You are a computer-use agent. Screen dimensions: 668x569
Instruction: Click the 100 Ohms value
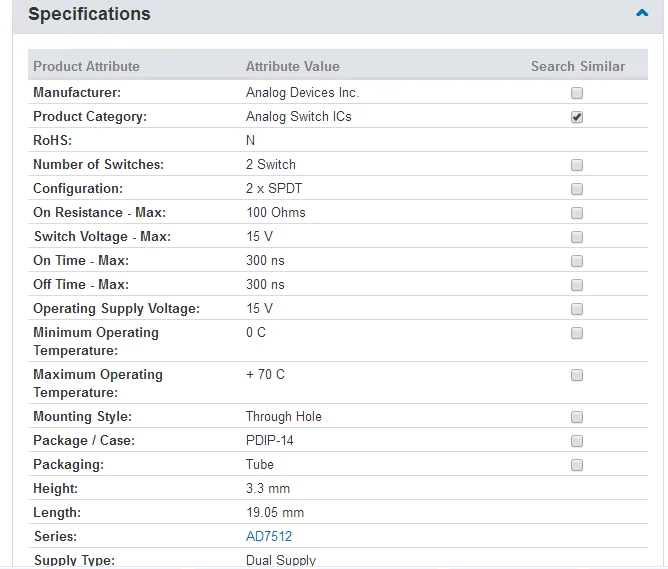pyautogui.click(x=276, y=213)
